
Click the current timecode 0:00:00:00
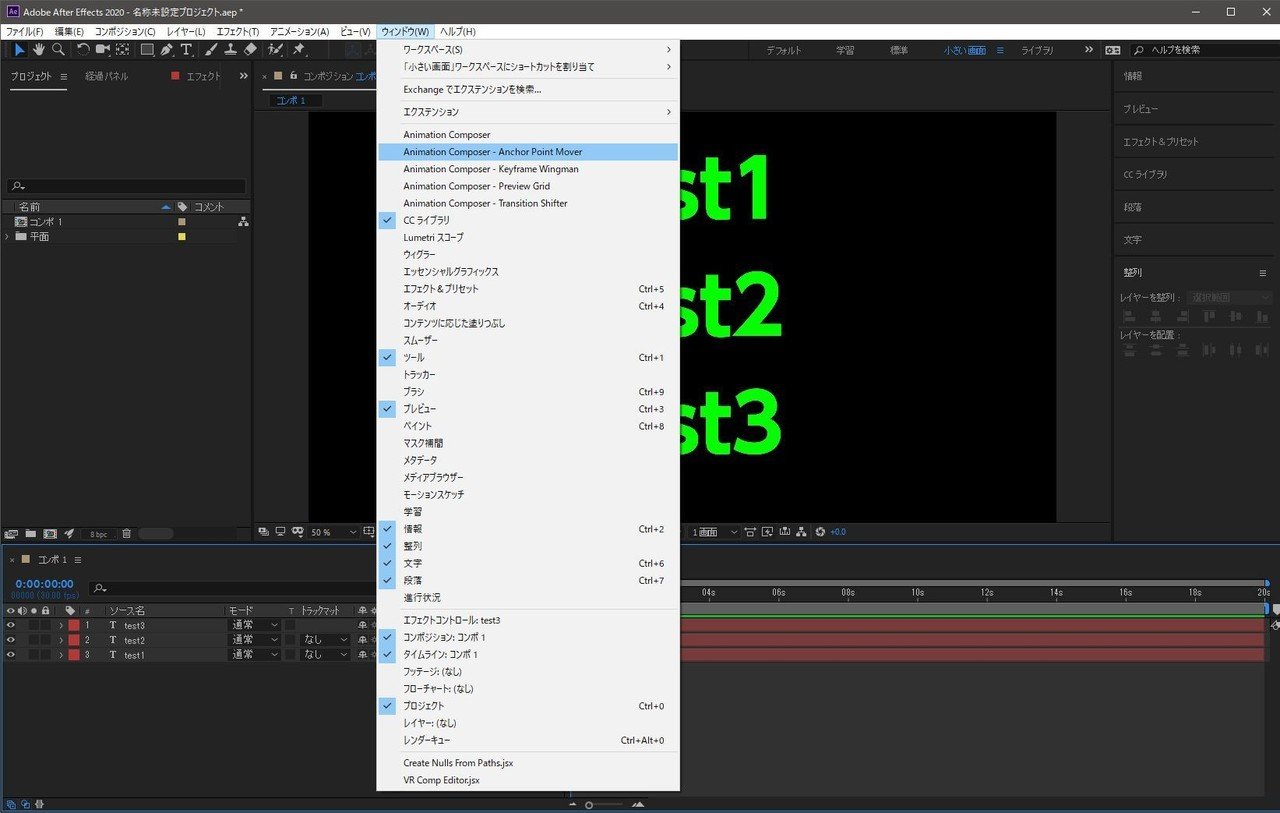44,584
